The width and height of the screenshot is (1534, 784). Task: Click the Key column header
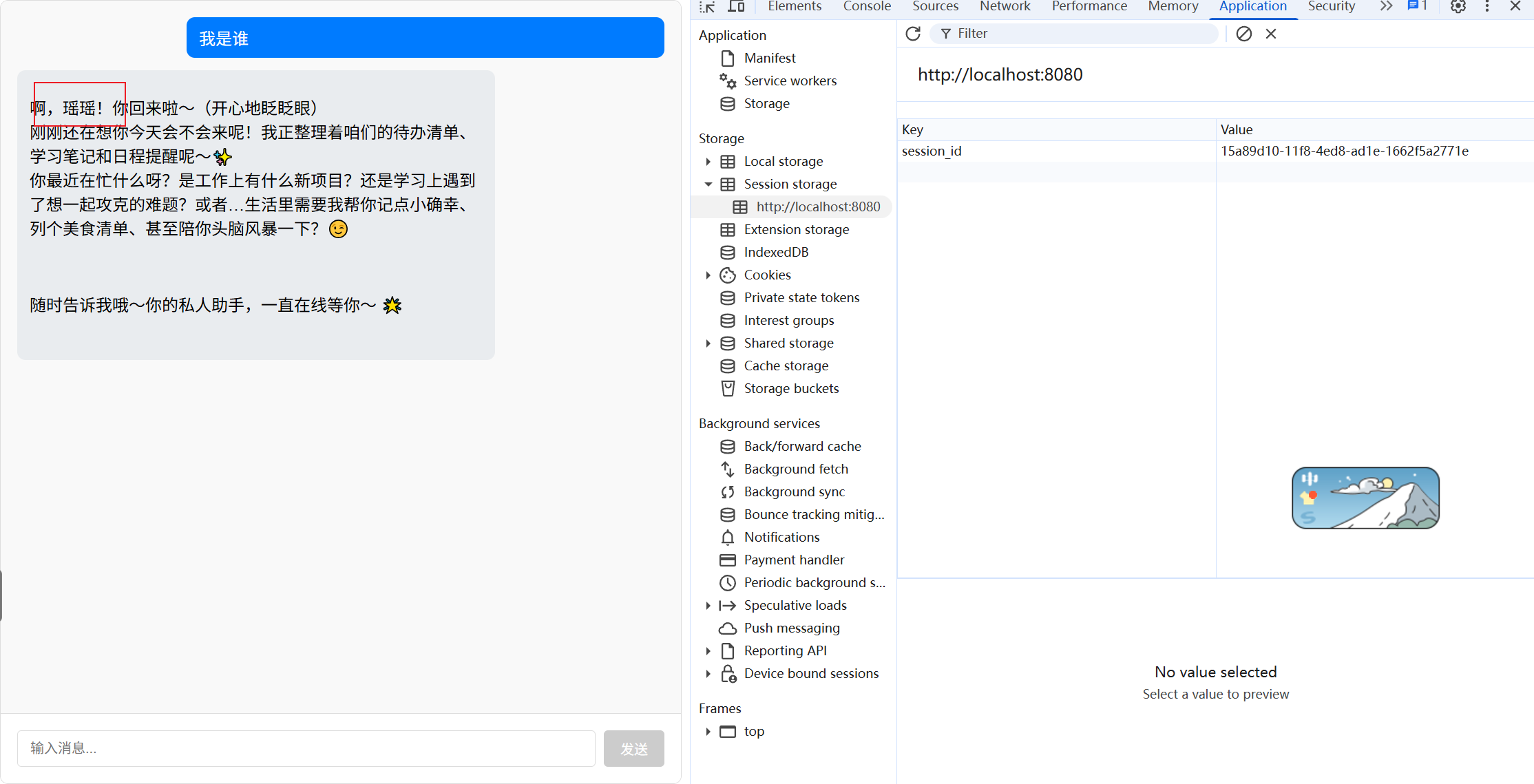coord(1056,129)
